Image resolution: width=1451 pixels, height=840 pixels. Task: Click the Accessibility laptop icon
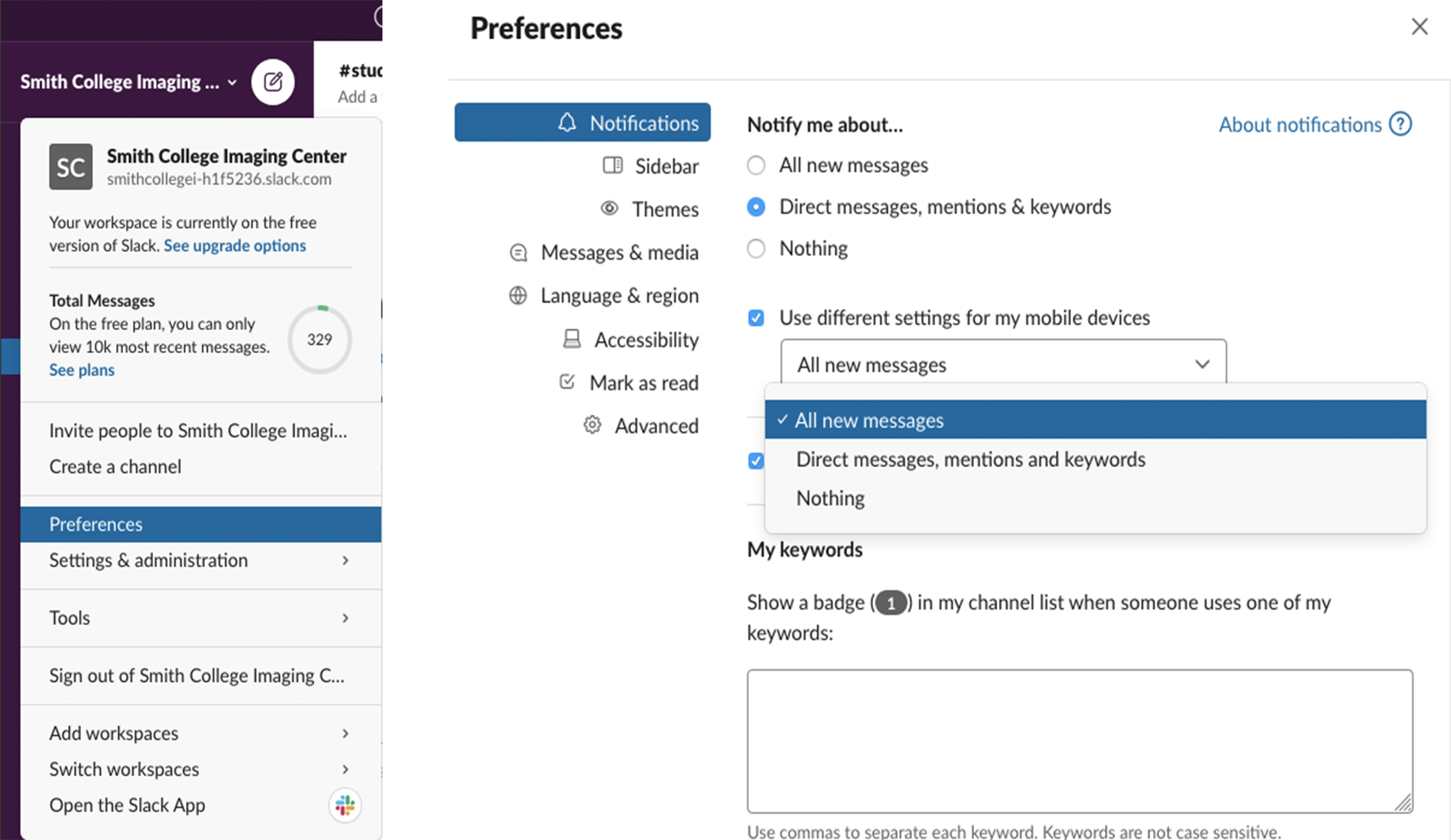[572, 339]
